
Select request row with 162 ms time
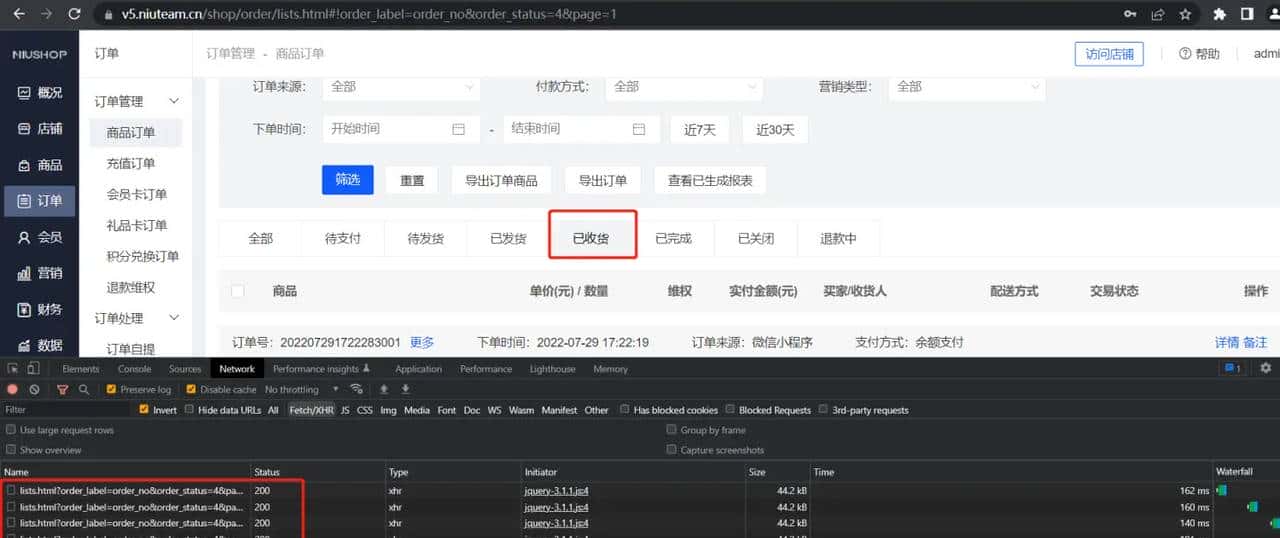[x=640, y=491]
